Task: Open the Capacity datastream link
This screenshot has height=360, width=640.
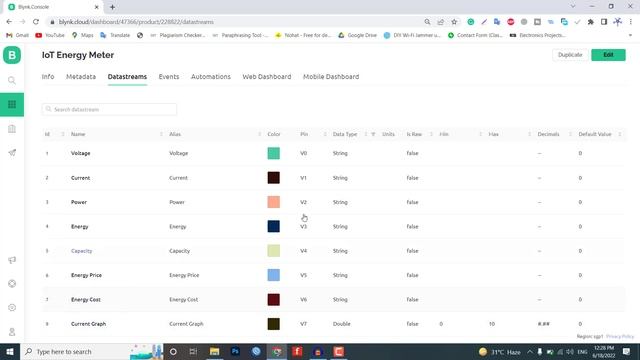Action: 82,251
